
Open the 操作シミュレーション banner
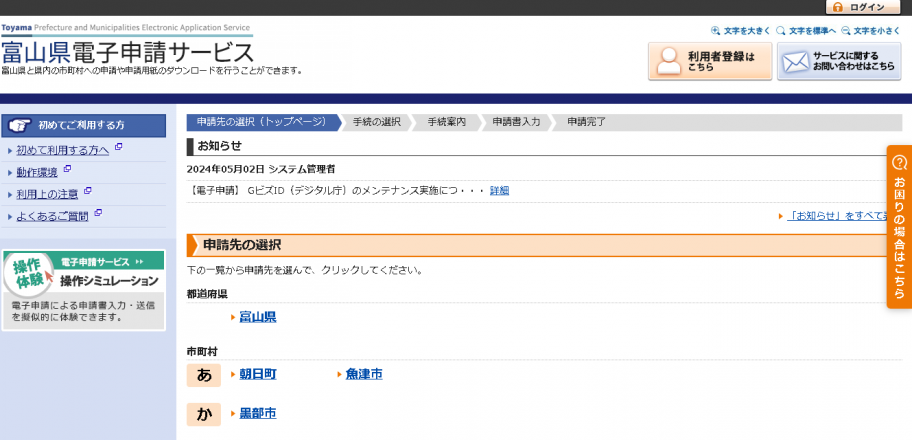[x=83, y=290]
